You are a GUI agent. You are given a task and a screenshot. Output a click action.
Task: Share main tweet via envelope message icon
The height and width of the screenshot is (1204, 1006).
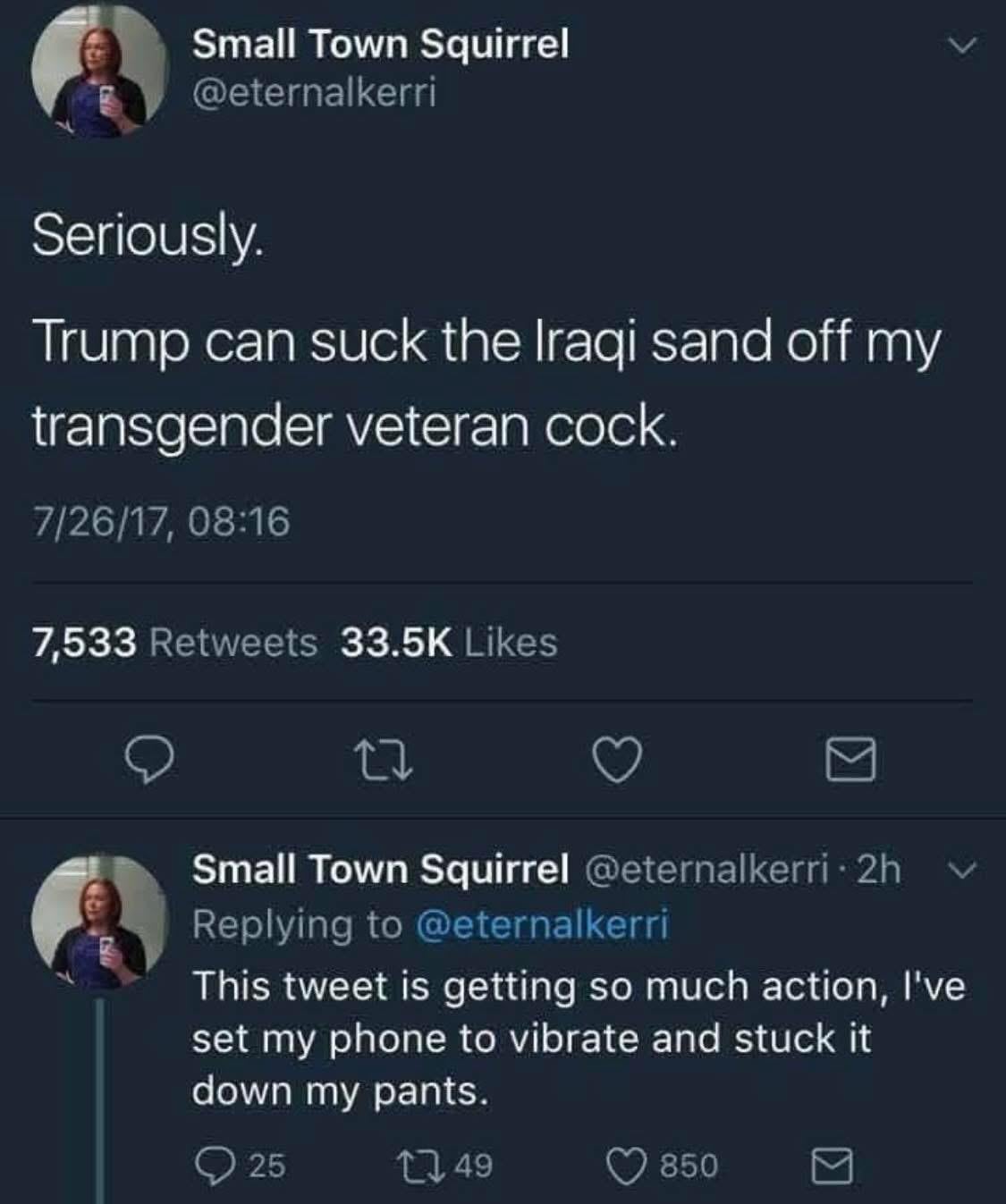click(x=850, y=761)
